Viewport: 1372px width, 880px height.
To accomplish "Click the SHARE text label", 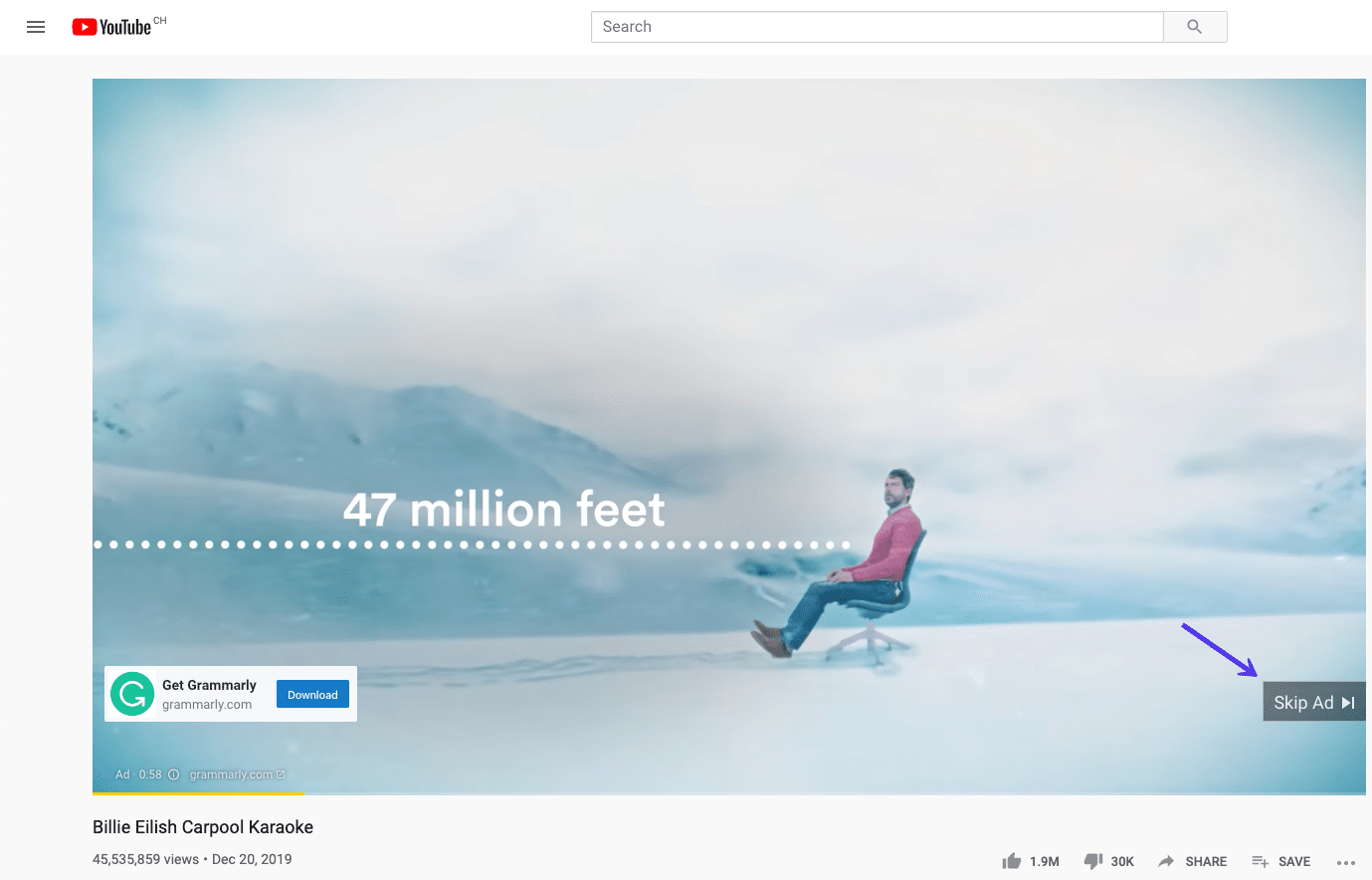I will click(1206, 861).
